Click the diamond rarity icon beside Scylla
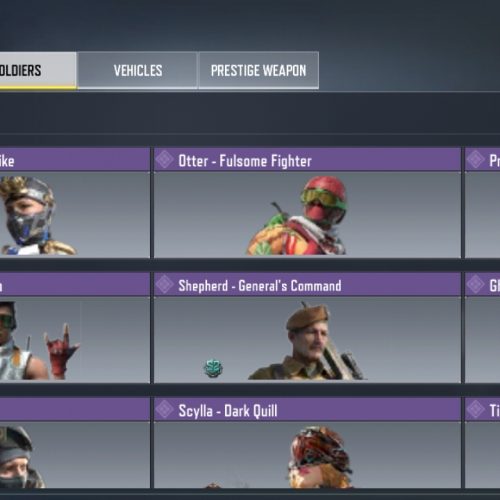This screenshot has height=500, width=500. click(x=165, y=409)
